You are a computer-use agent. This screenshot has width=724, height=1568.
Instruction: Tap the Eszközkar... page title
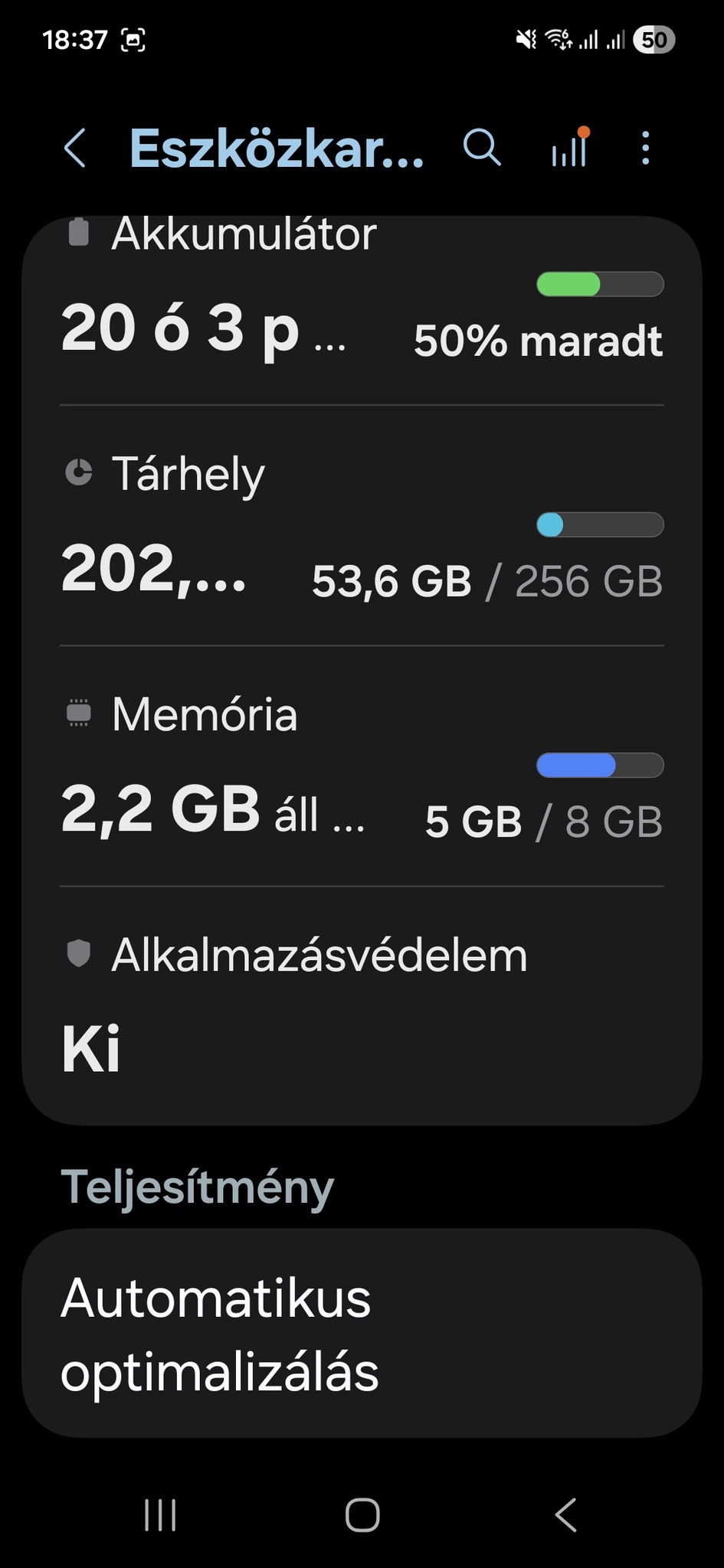tap(277, 148)
